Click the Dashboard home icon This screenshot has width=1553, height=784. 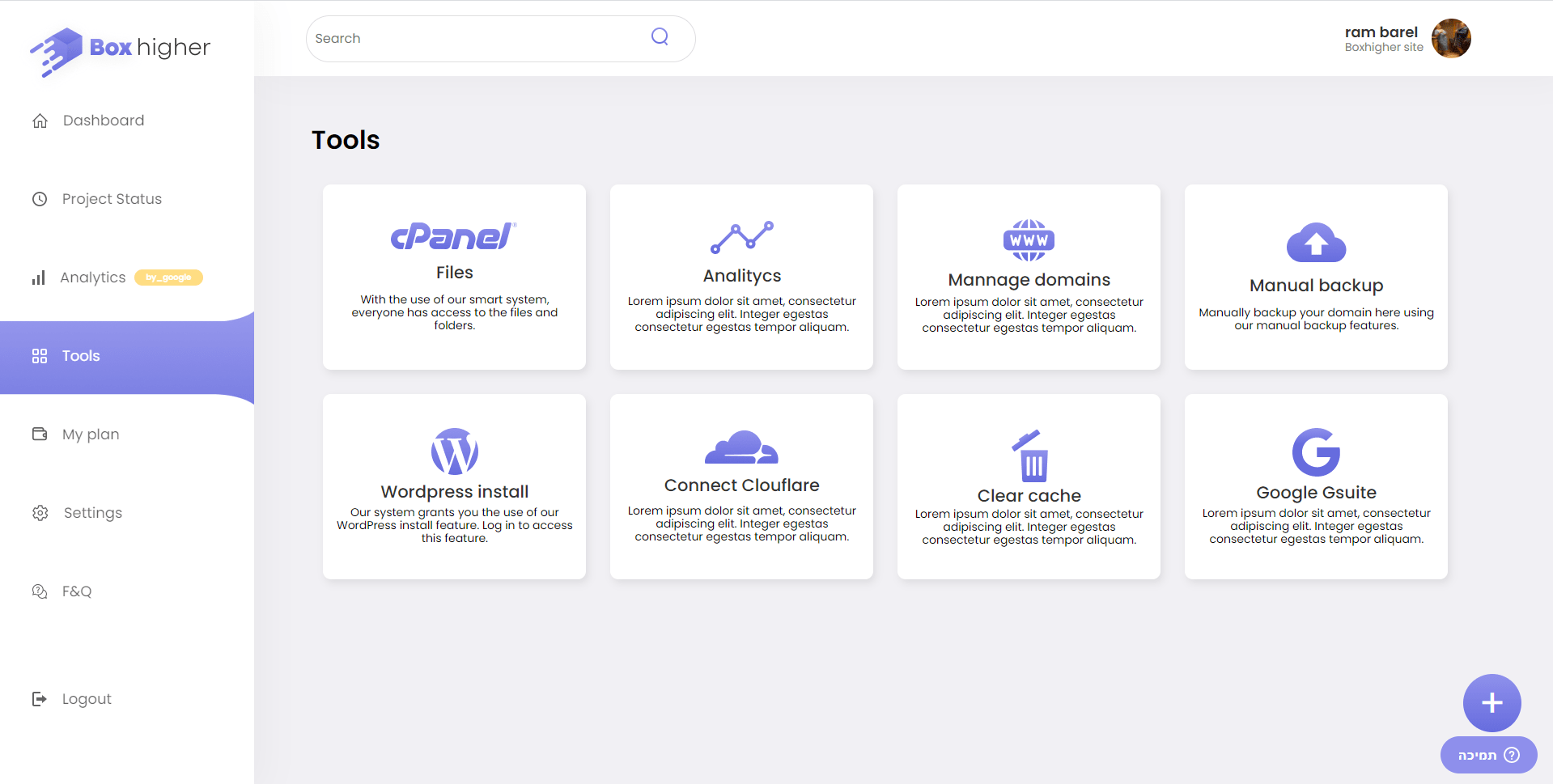pyautogui.click(x=40, y=121)
